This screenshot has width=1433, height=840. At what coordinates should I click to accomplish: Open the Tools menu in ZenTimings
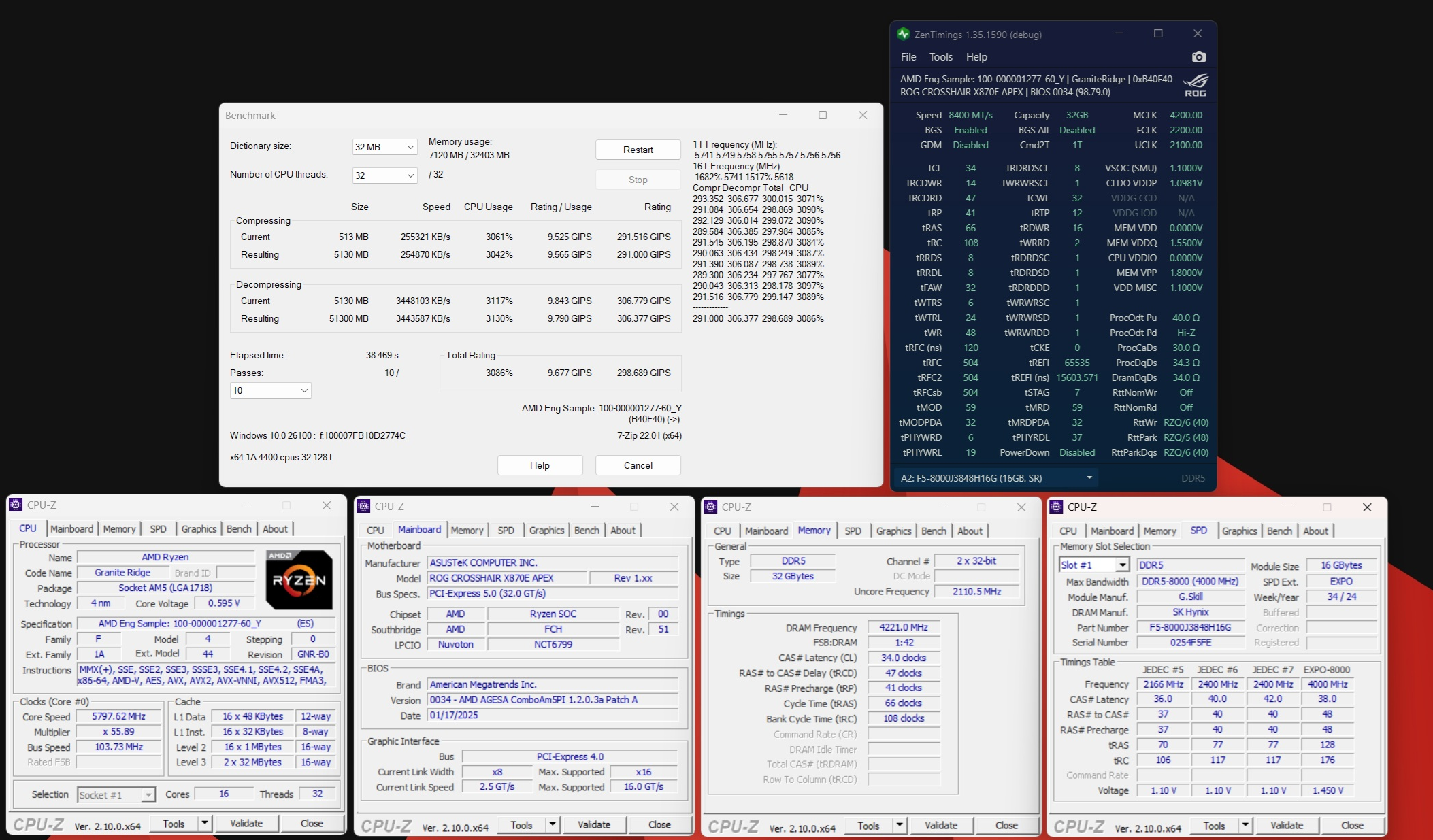point(941,57)
